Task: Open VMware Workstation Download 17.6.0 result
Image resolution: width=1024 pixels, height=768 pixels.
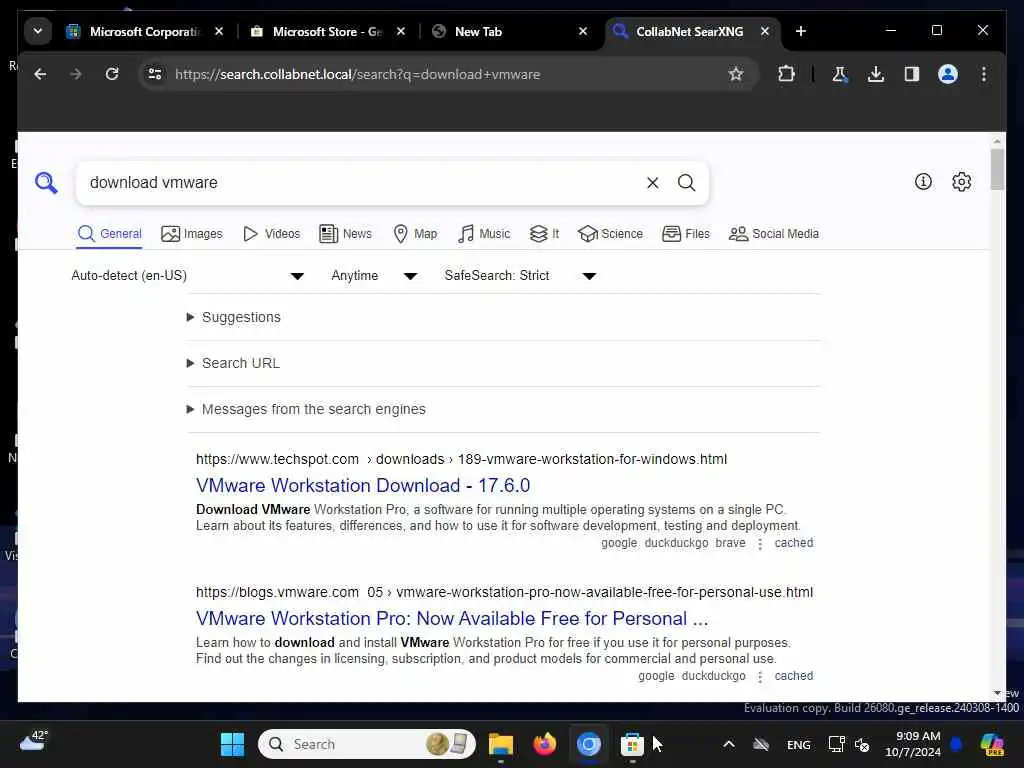Action: 363,485
